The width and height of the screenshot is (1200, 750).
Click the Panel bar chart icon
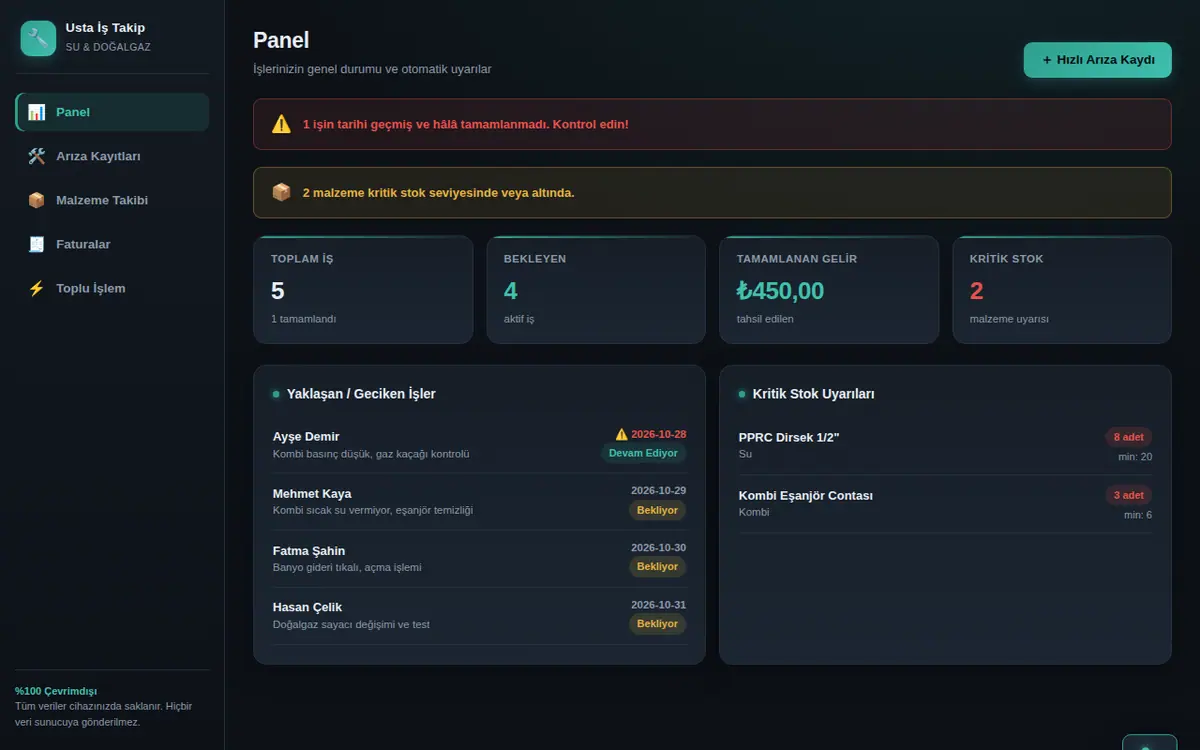pos(36,112)
